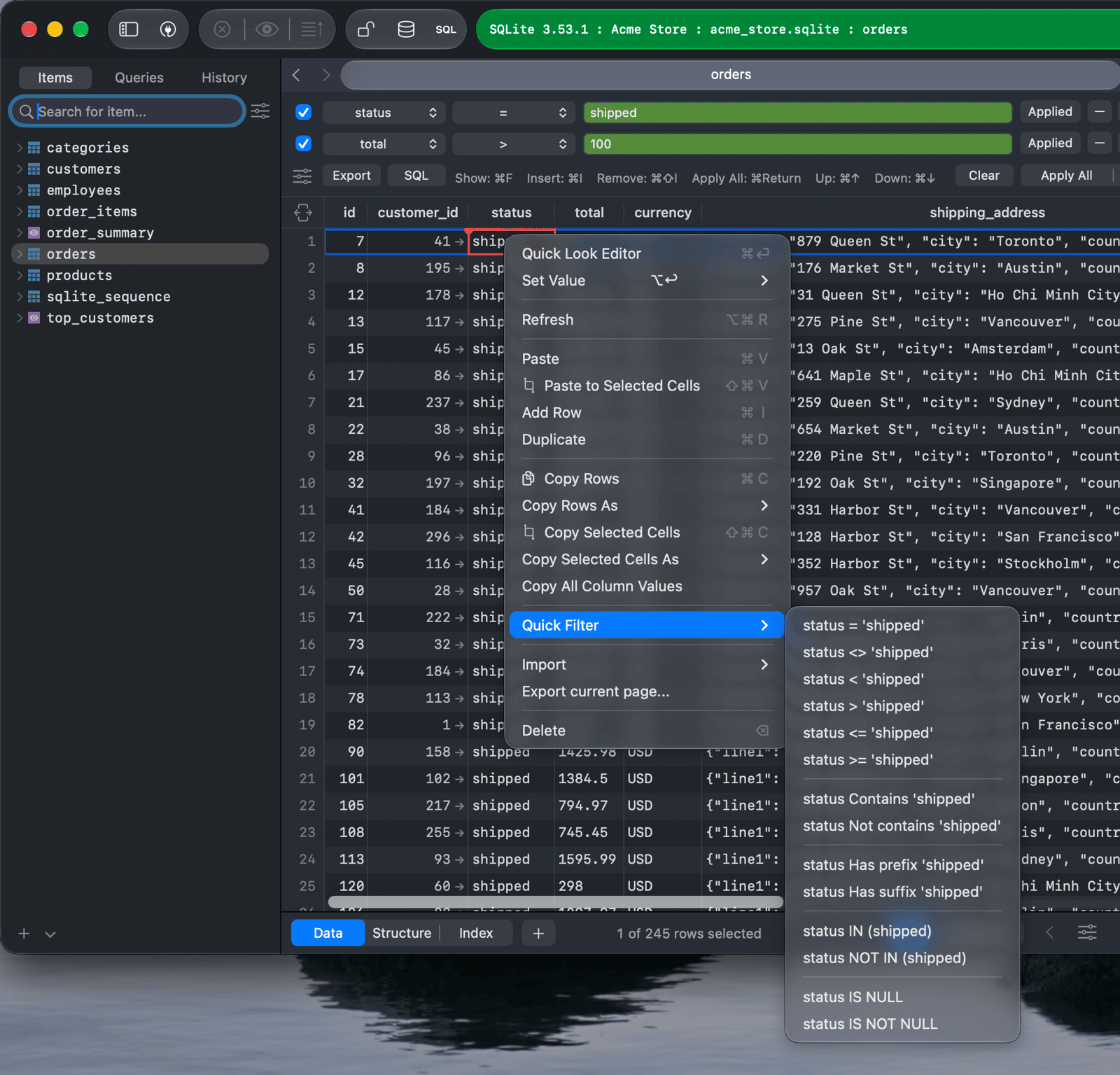Focus the Search for item field

[128, 111]
